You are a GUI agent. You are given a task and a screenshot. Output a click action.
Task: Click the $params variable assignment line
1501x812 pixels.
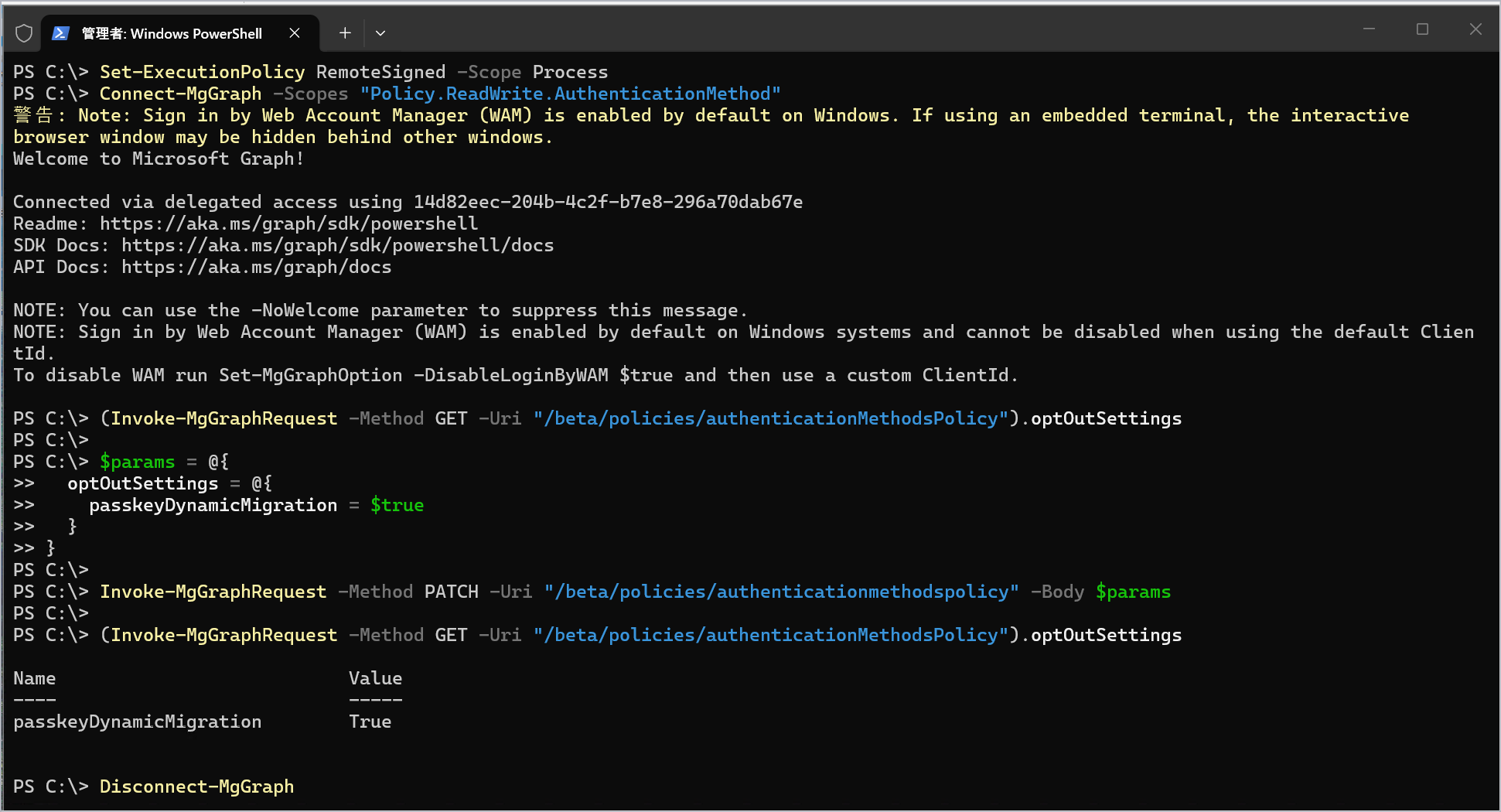164,462
